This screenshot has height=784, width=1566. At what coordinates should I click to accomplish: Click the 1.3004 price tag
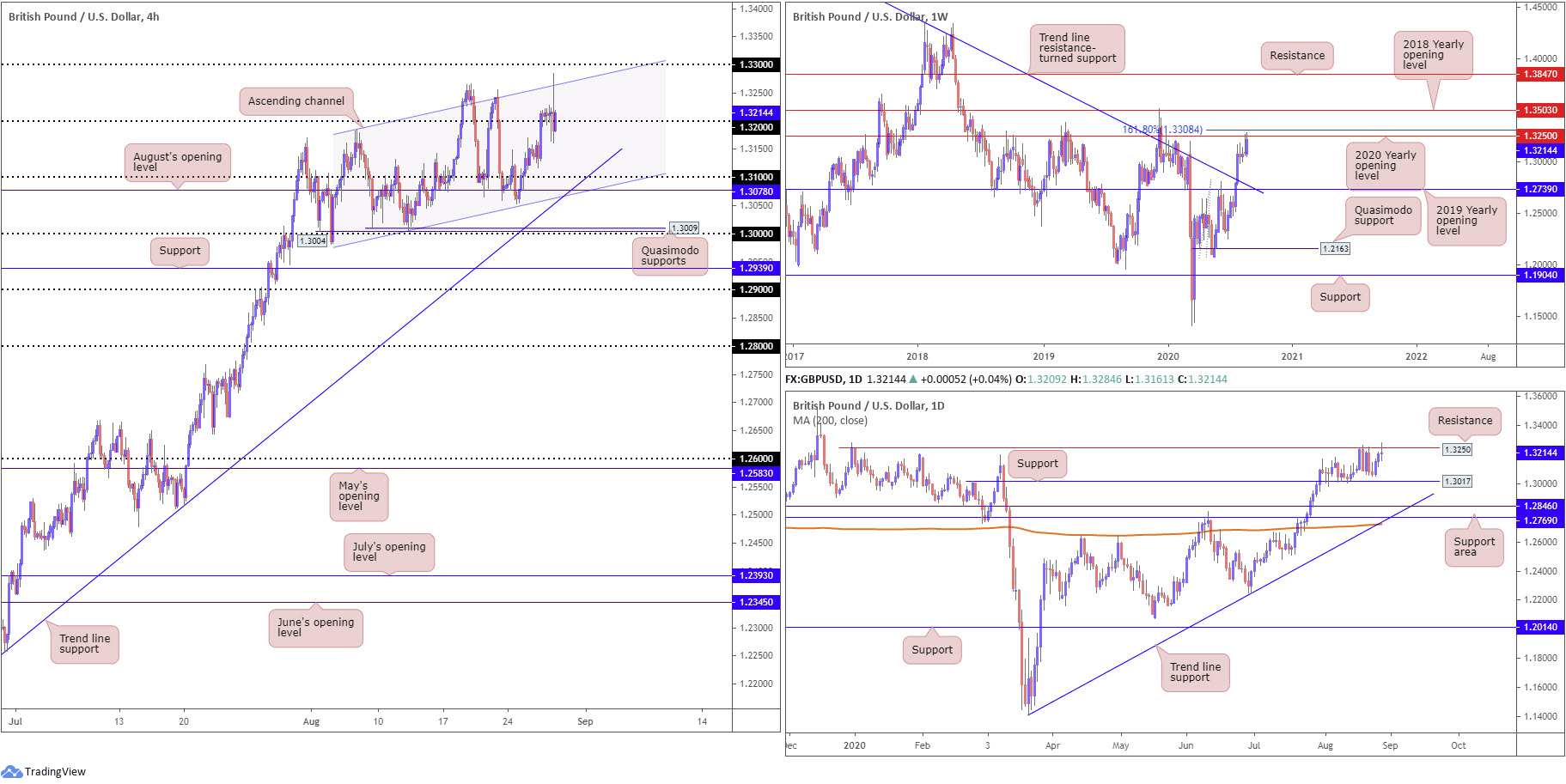[x=313, y=241]
